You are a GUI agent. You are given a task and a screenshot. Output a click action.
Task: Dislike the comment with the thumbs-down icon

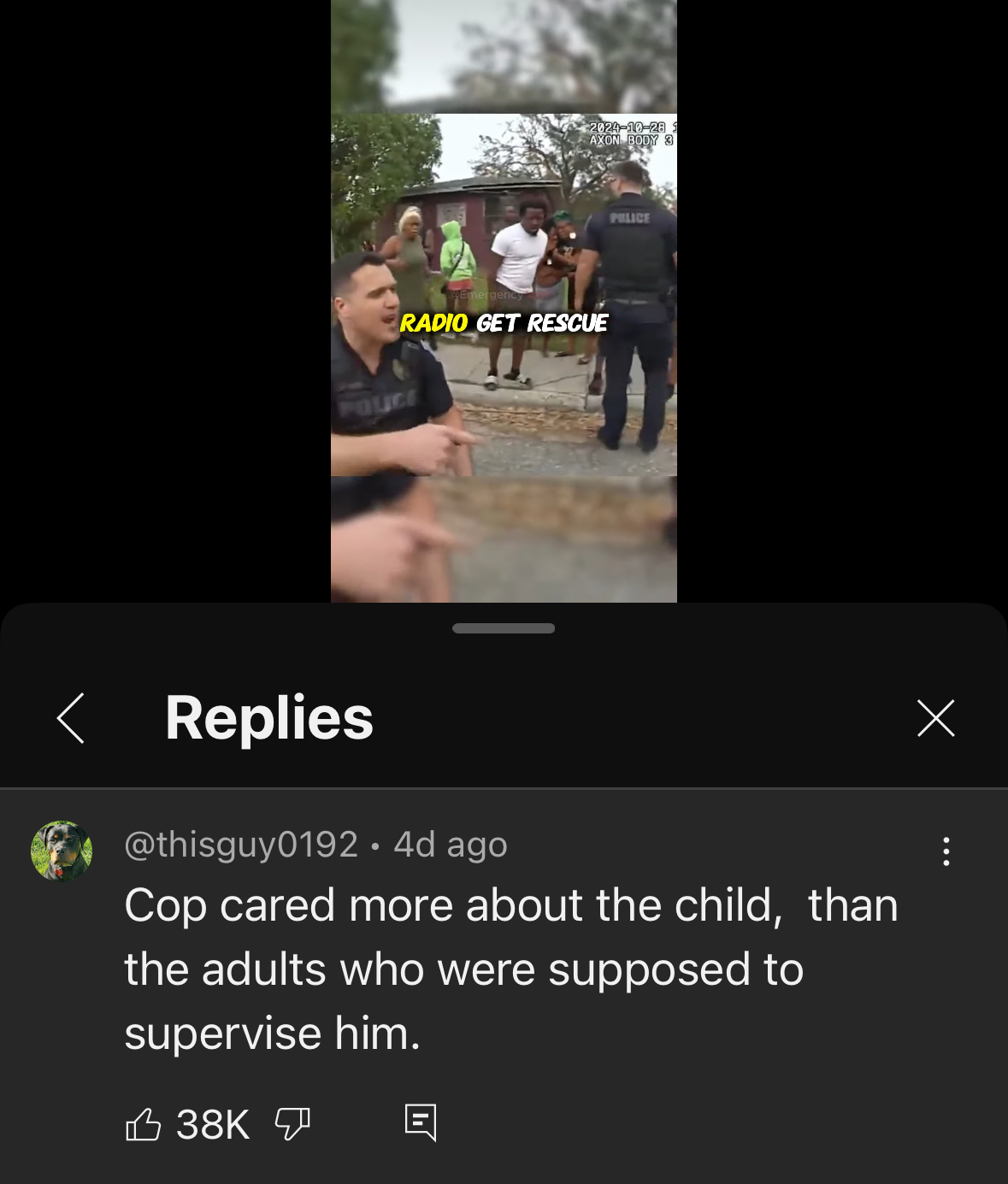[x=292, y=1124]
